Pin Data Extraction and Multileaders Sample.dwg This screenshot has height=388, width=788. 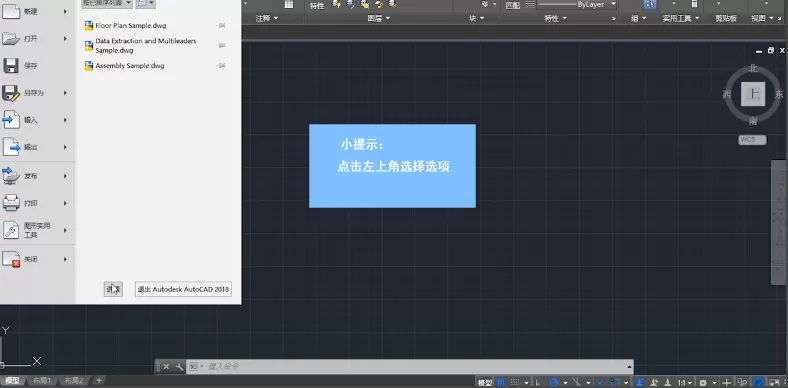point(222,46)
